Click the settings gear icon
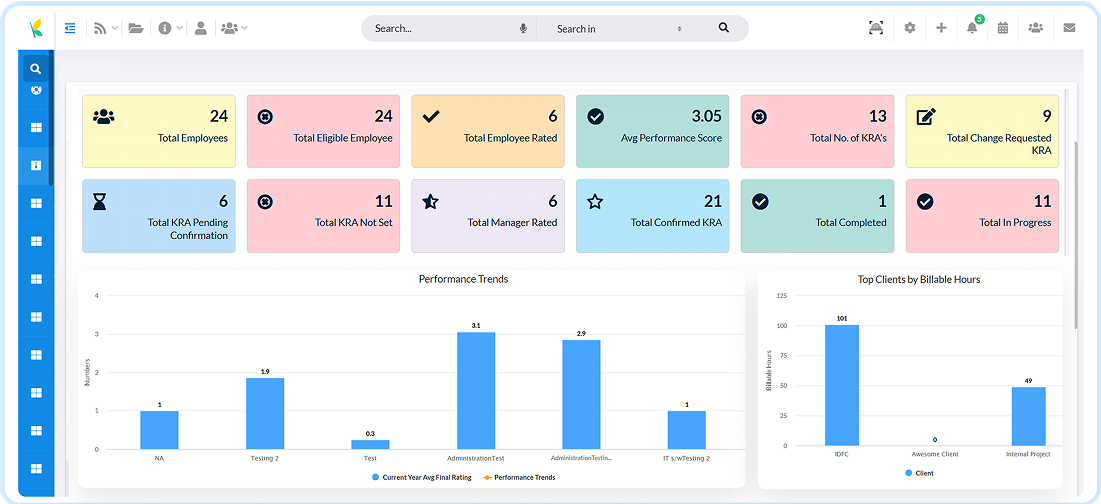The height and width of the screenshot is (504, 1101). [x=910, y=28]
